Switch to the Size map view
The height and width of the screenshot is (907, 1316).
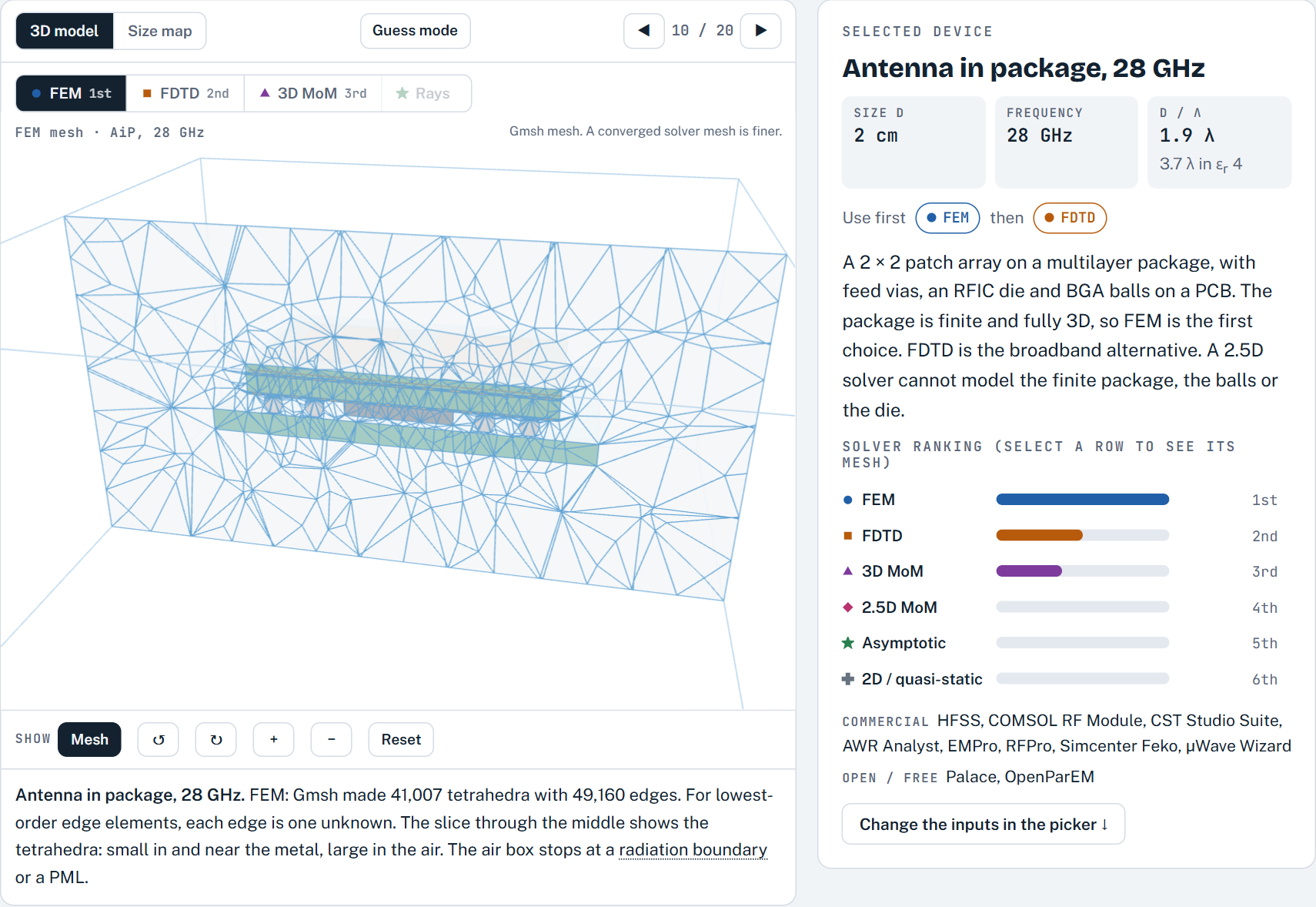pos(160,31)
